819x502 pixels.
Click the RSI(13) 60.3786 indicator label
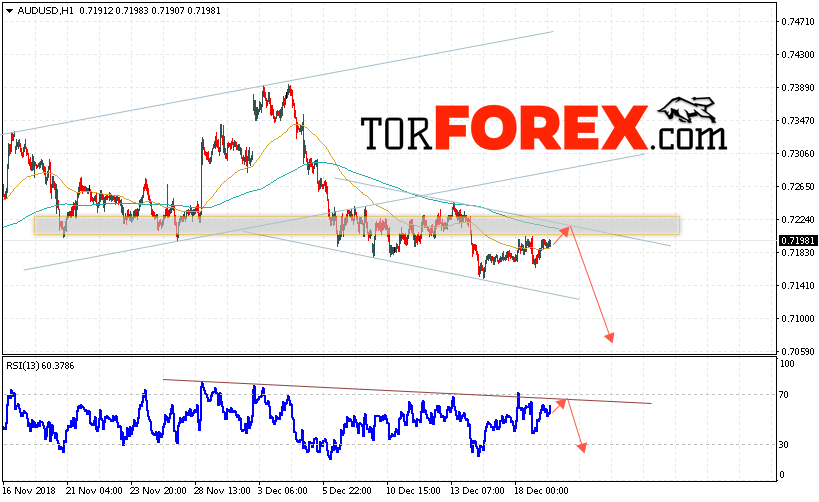coord(40,366)
